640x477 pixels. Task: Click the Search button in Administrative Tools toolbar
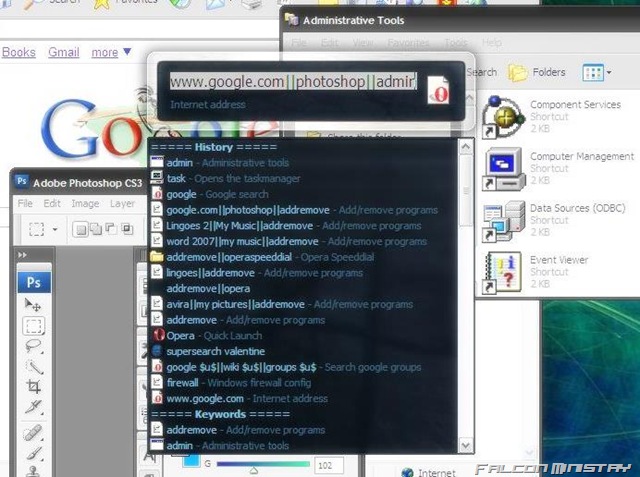[x=482, y=73]
